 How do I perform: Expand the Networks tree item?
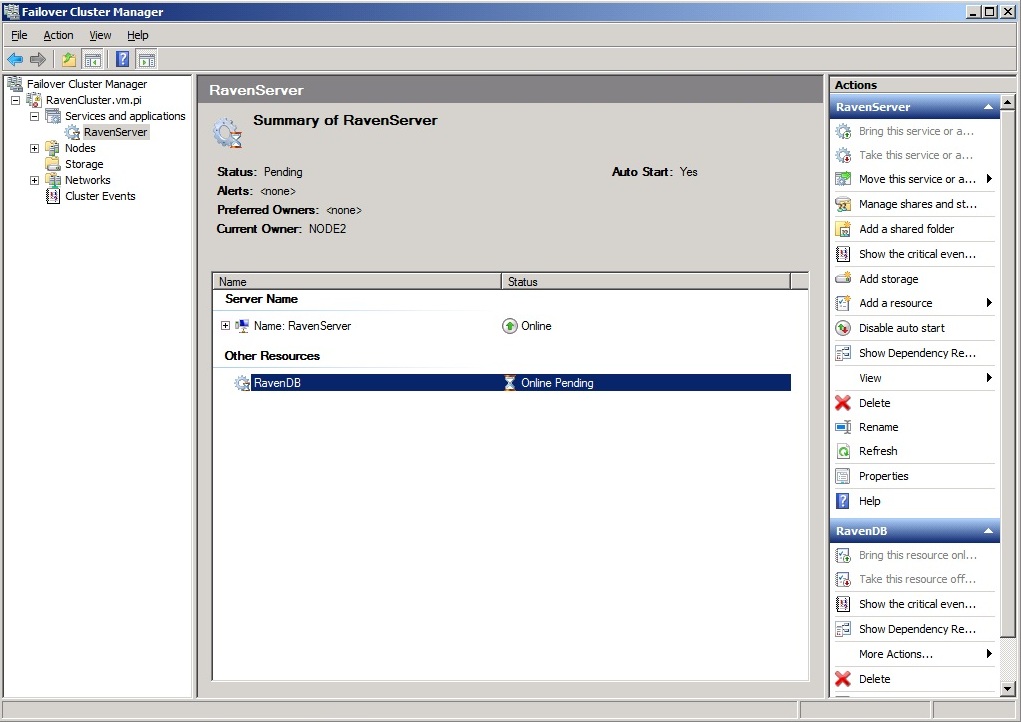tap(35, 180)
